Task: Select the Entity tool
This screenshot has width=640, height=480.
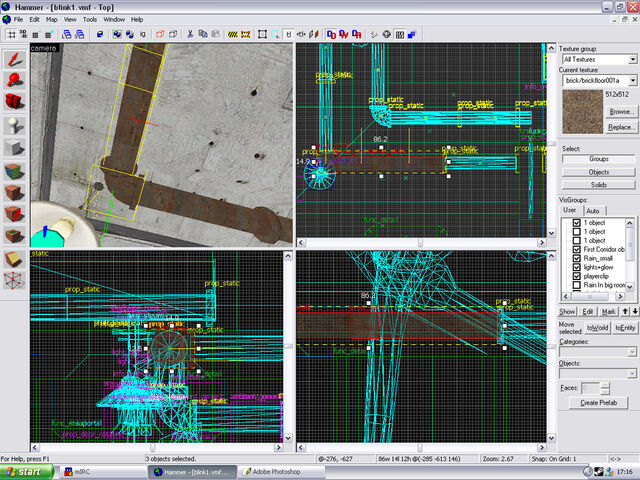Action: click(x=15, y=125)
